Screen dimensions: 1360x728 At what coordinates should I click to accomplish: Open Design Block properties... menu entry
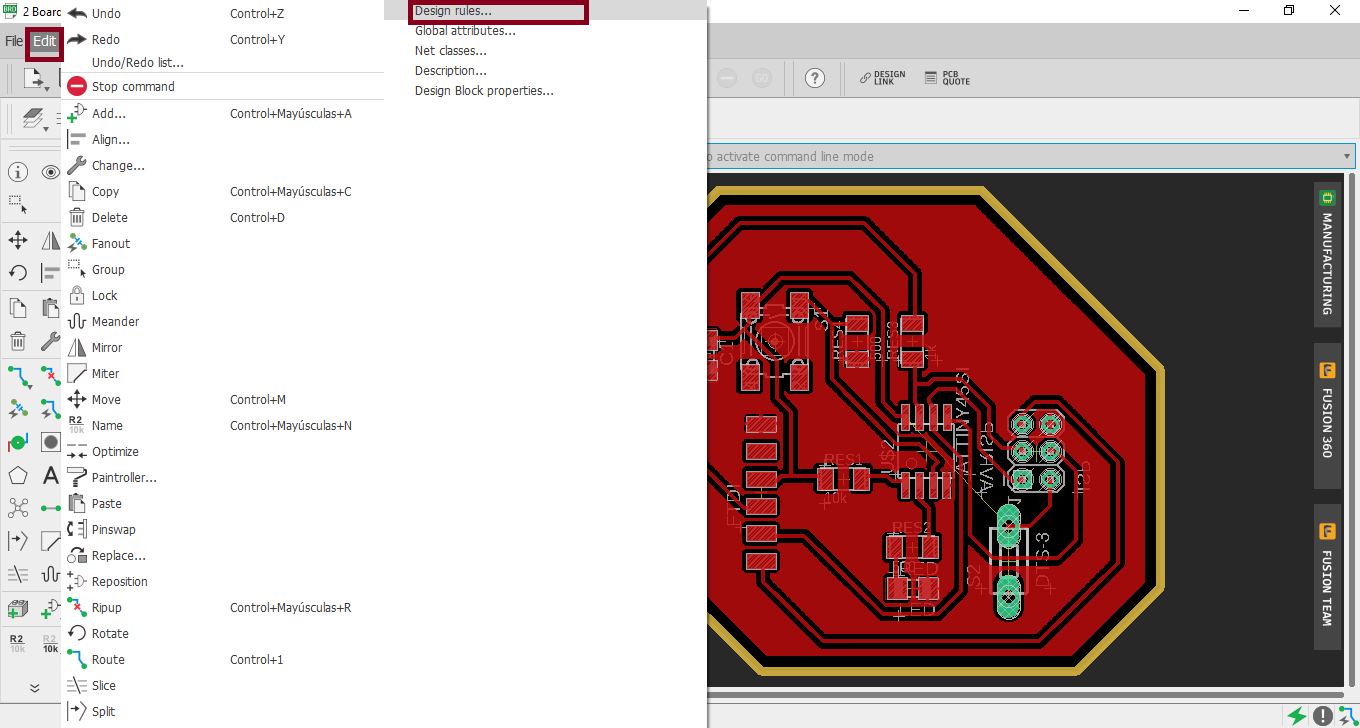(546, 91)
